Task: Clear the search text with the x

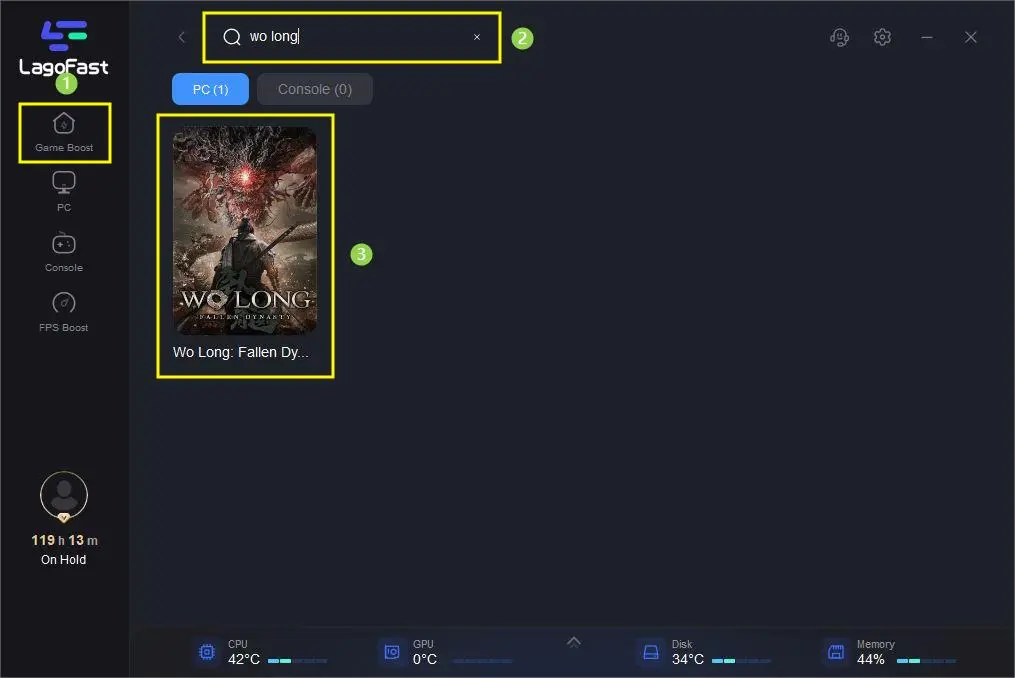Action: pos(477,37)
